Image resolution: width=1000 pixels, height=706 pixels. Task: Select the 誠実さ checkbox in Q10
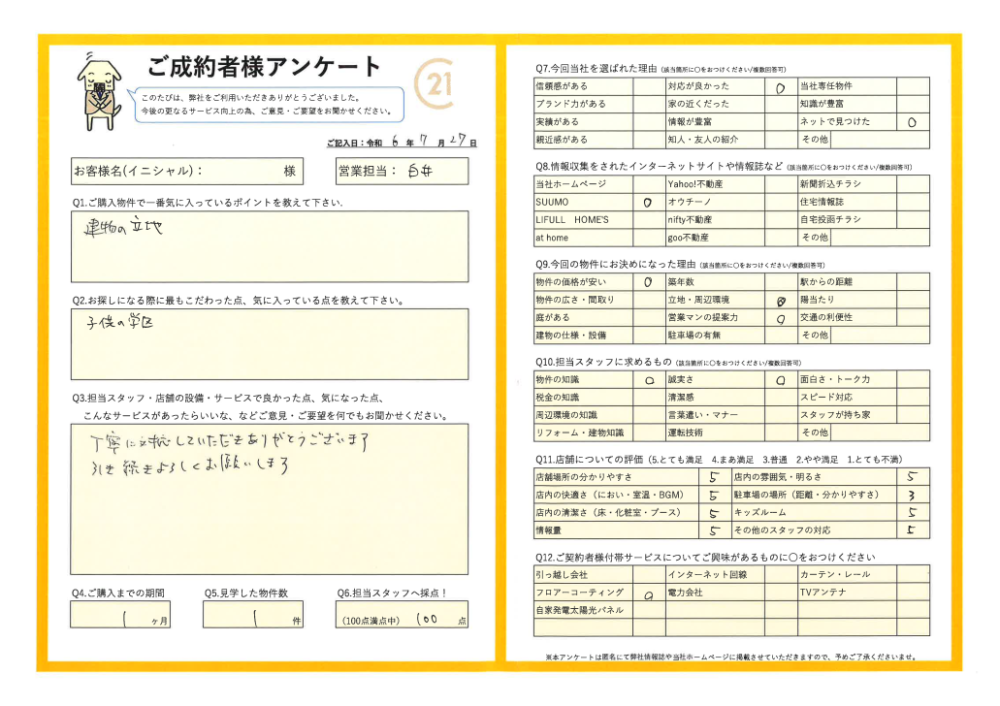point(780,381)
